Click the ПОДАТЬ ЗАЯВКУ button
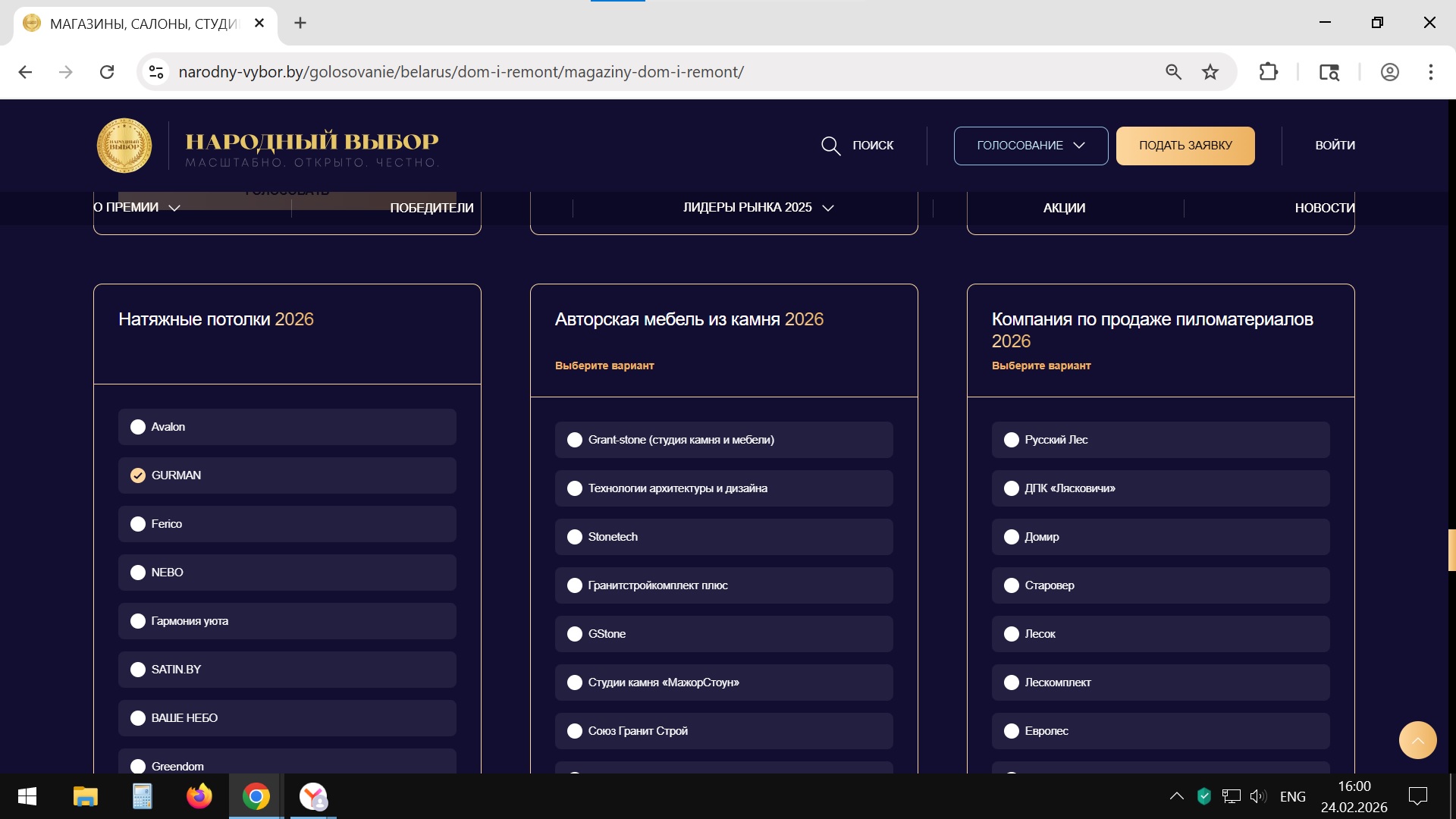Screen dimensions: 1456x819 [1185, 146]
